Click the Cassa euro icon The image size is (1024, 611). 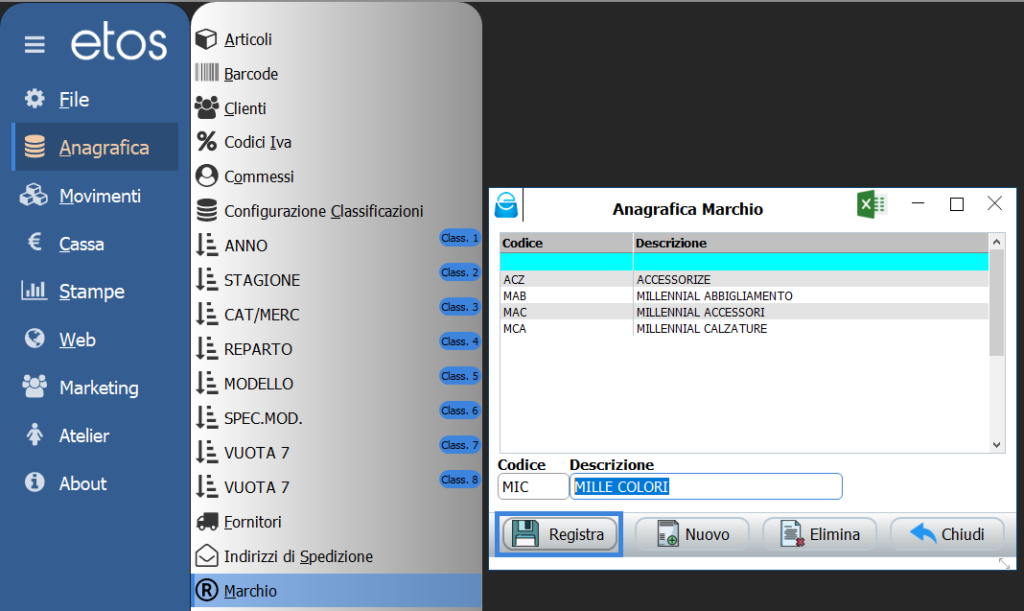tap(35, 242)
